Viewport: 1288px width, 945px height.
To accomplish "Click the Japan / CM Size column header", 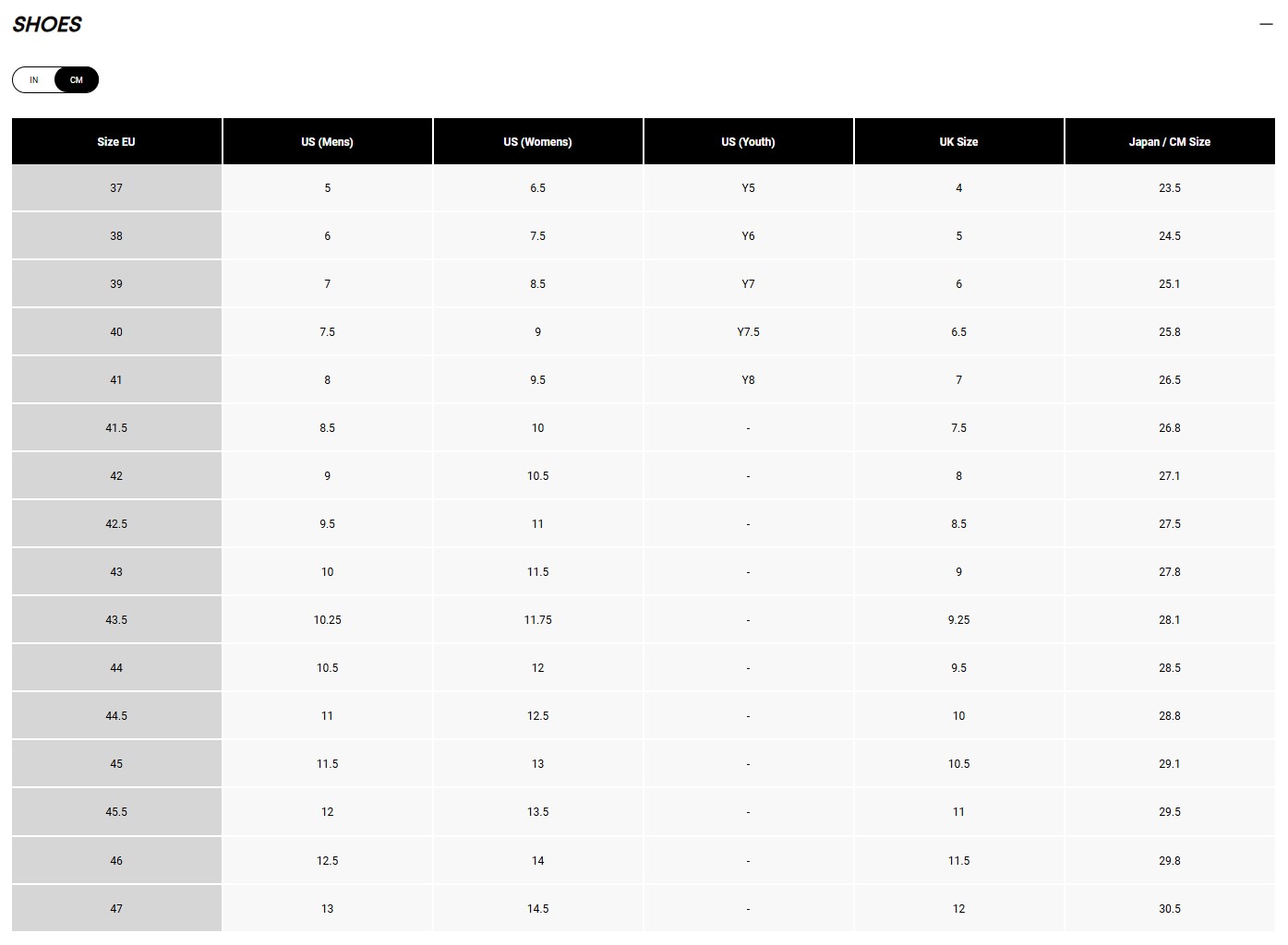I will tap(1170, 141).
